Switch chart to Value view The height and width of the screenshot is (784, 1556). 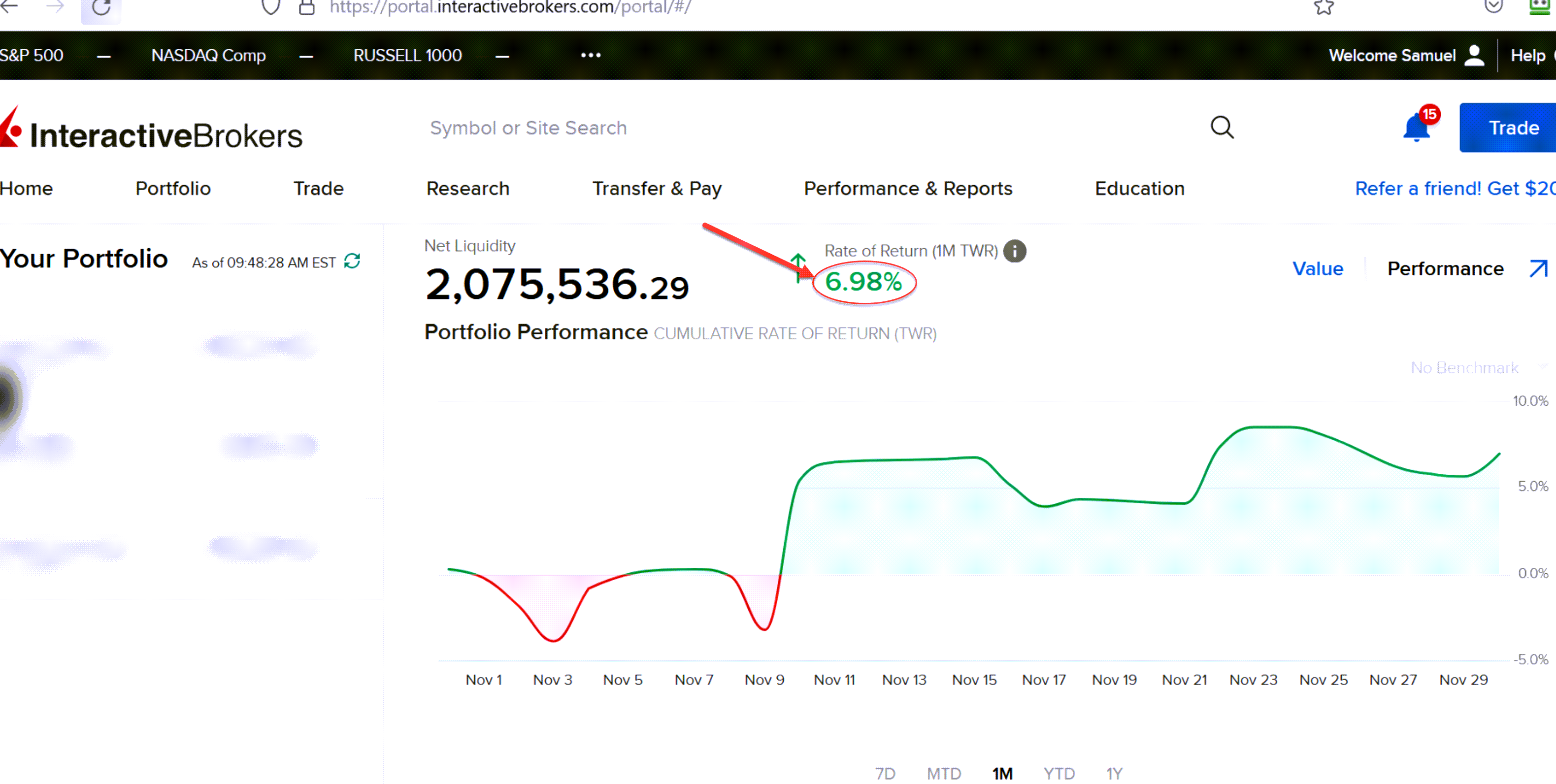[x=1318, y=269]
